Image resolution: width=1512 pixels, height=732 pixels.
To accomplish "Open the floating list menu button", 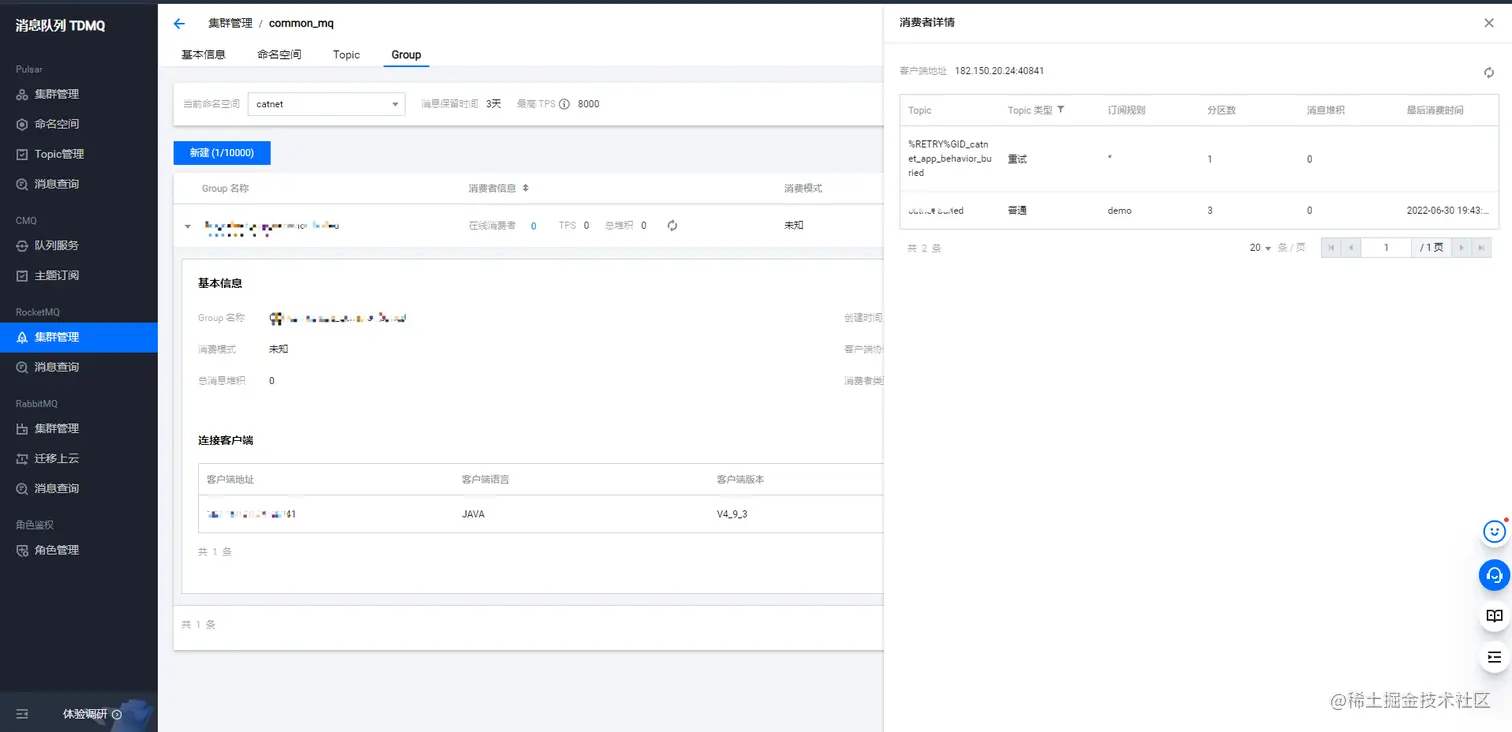I will point(1494,657).
